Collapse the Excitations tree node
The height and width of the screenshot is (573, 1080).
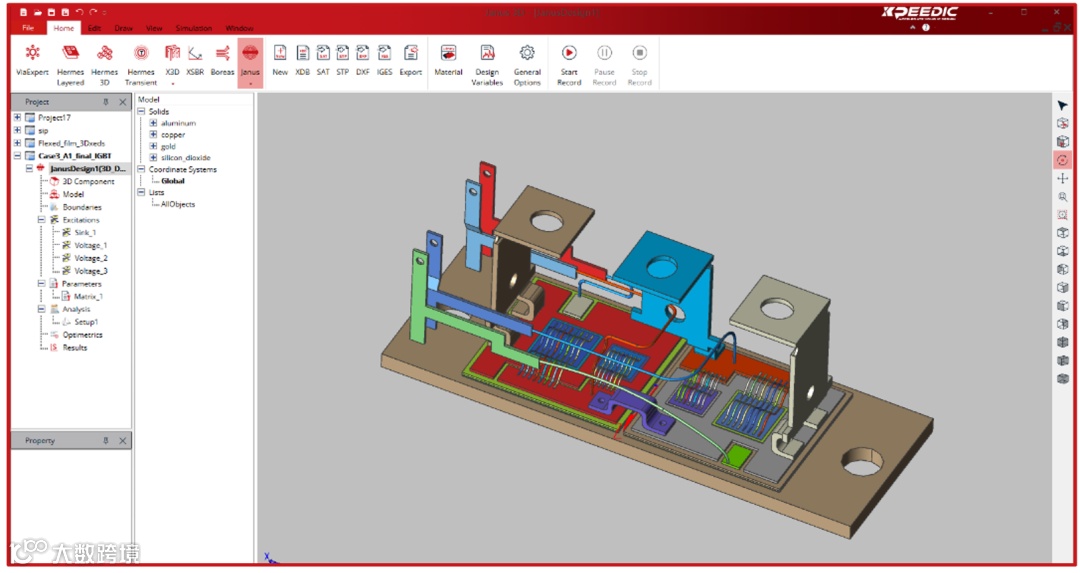42,220
